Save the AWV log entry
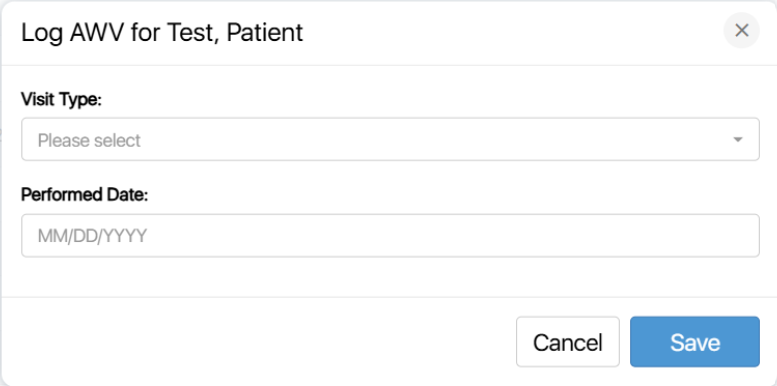Screen dimensions: 777x386 tap(695, 342)
